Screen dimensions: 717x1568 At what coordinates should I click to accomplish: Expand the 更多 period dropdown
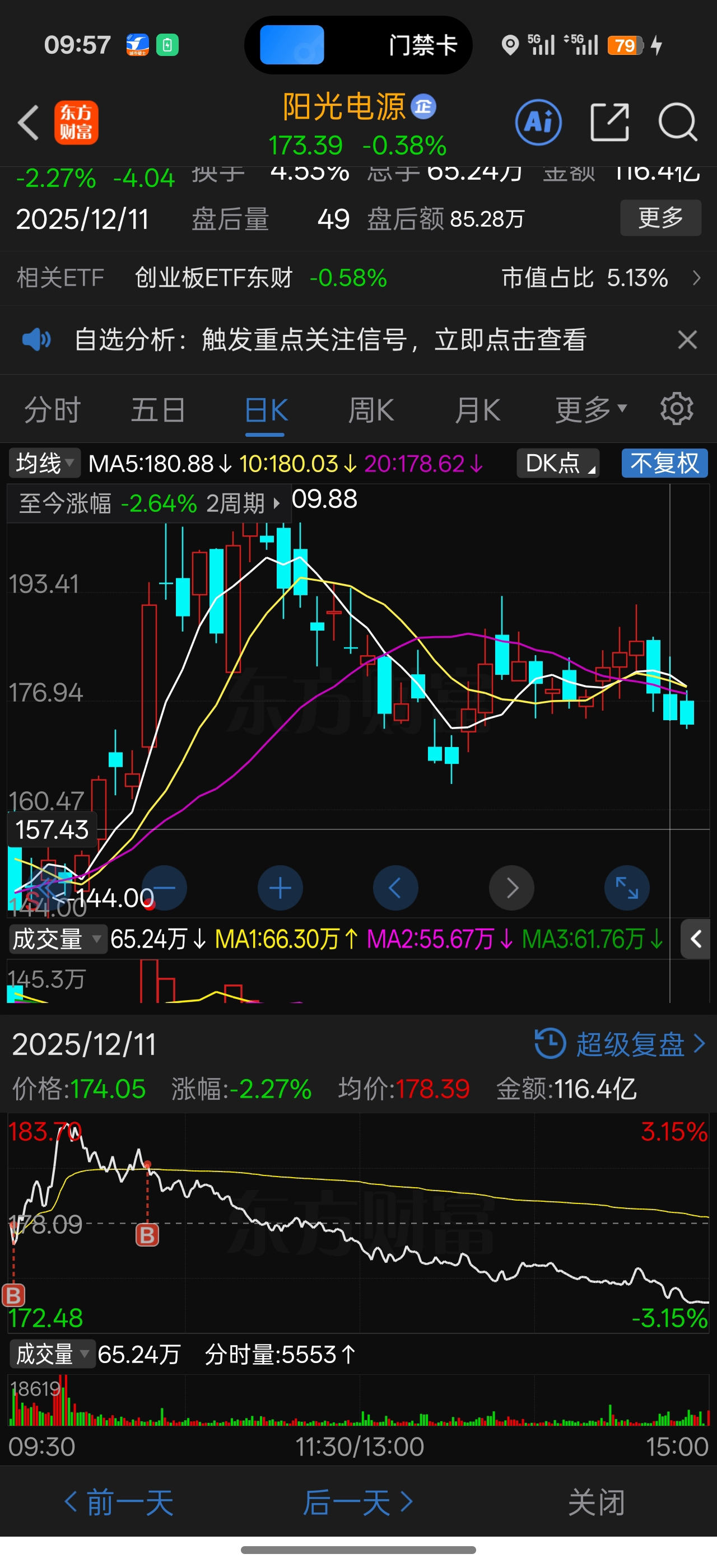pyautogui.click(x=590, y=410)
